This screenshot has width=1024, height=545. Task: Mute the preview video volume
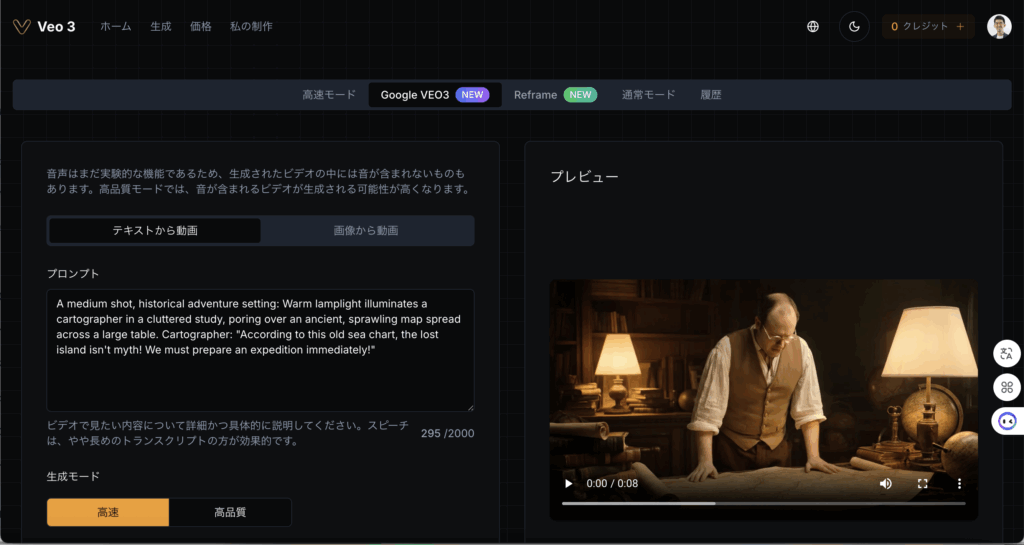(886, 484)
